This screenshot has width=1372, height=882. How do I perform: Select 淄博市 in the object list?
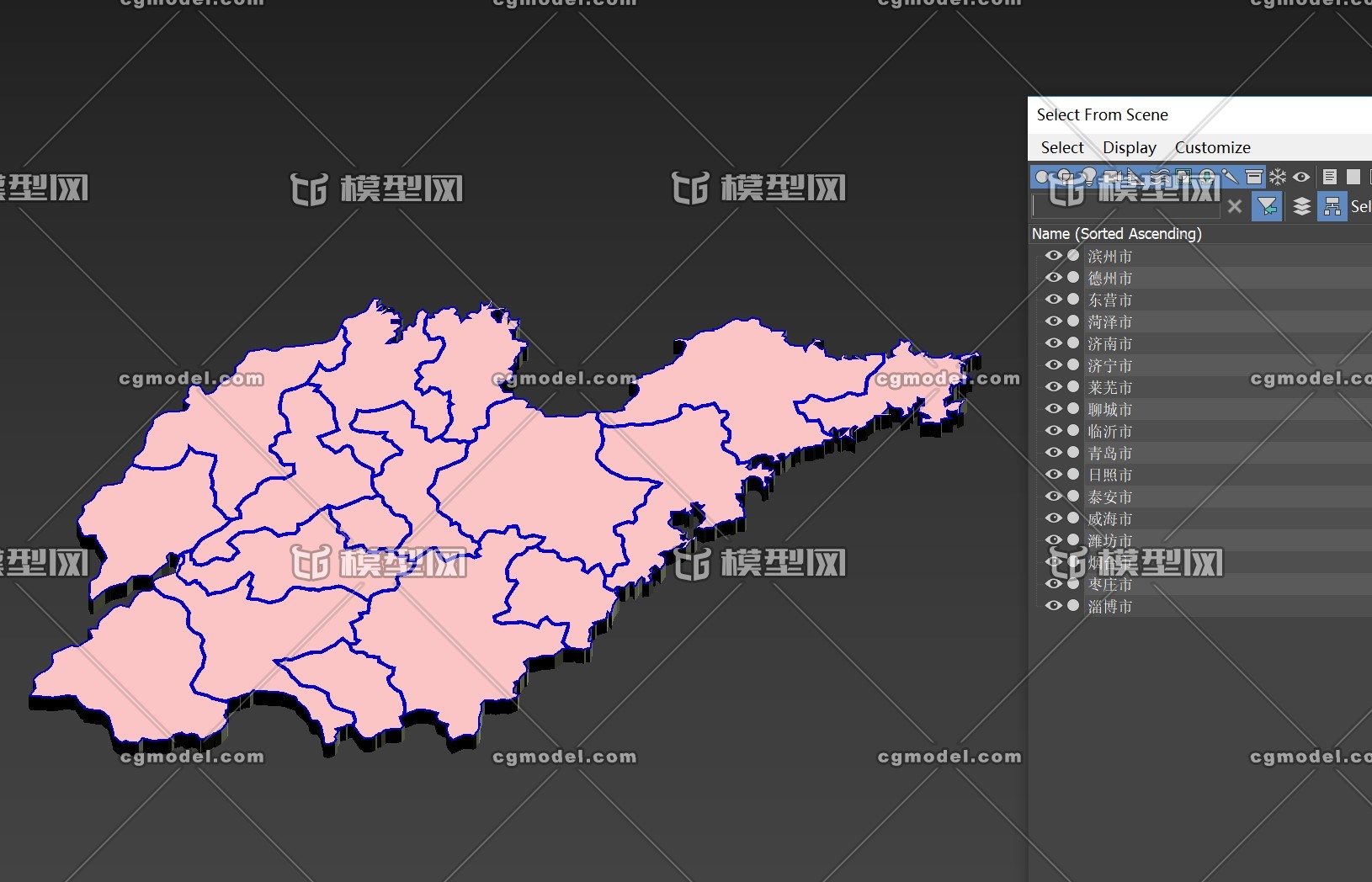pos(1109,606)
